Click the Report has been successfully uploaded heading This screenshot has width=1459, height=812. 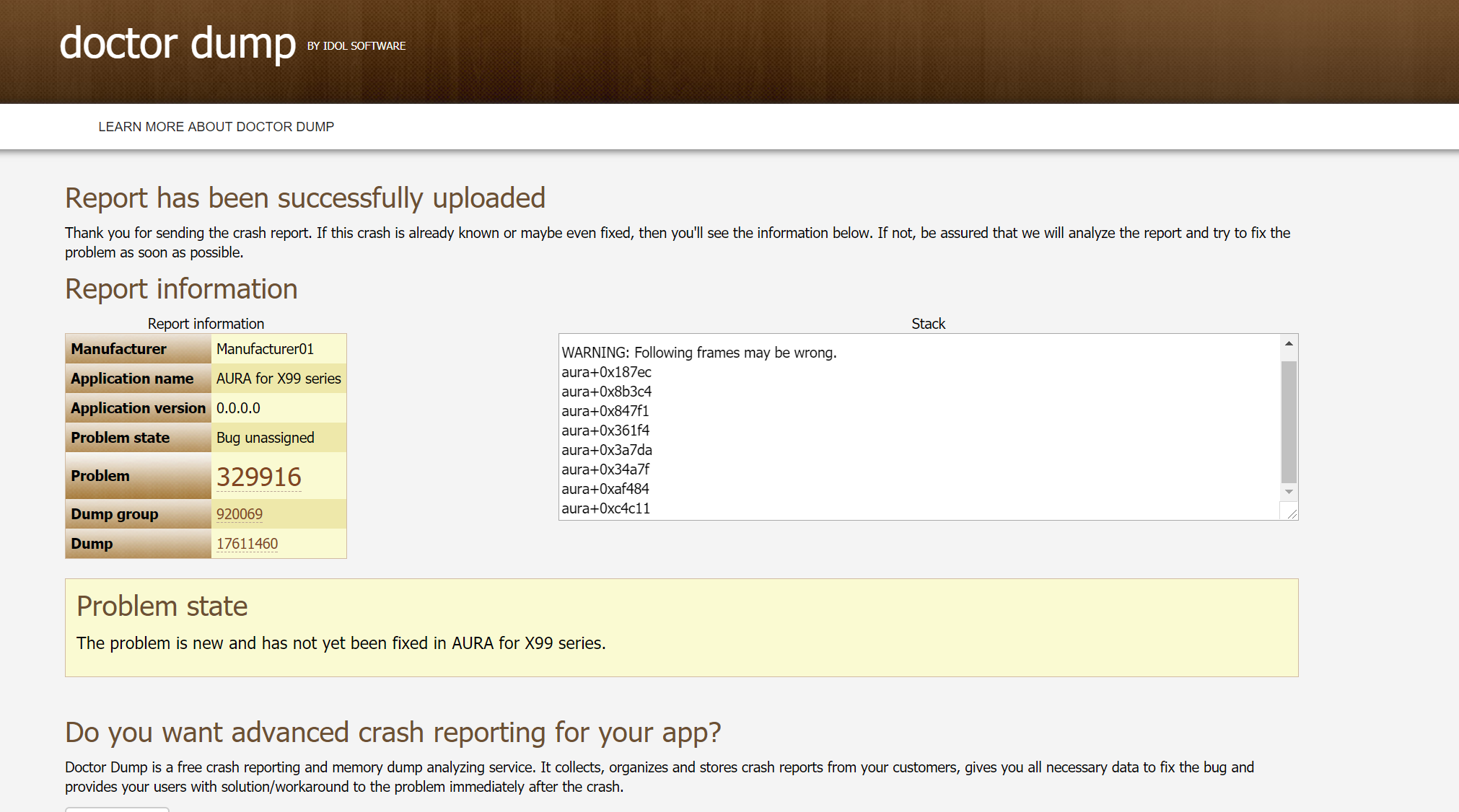[x=304, y=198]
